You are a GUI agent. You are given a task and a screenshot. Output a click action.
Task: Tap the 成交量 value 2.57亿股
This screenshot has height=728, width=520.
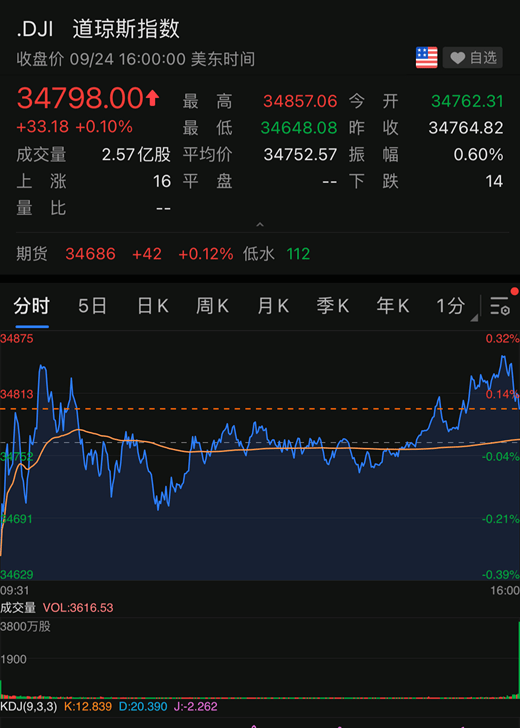click(x=136, y=155)
